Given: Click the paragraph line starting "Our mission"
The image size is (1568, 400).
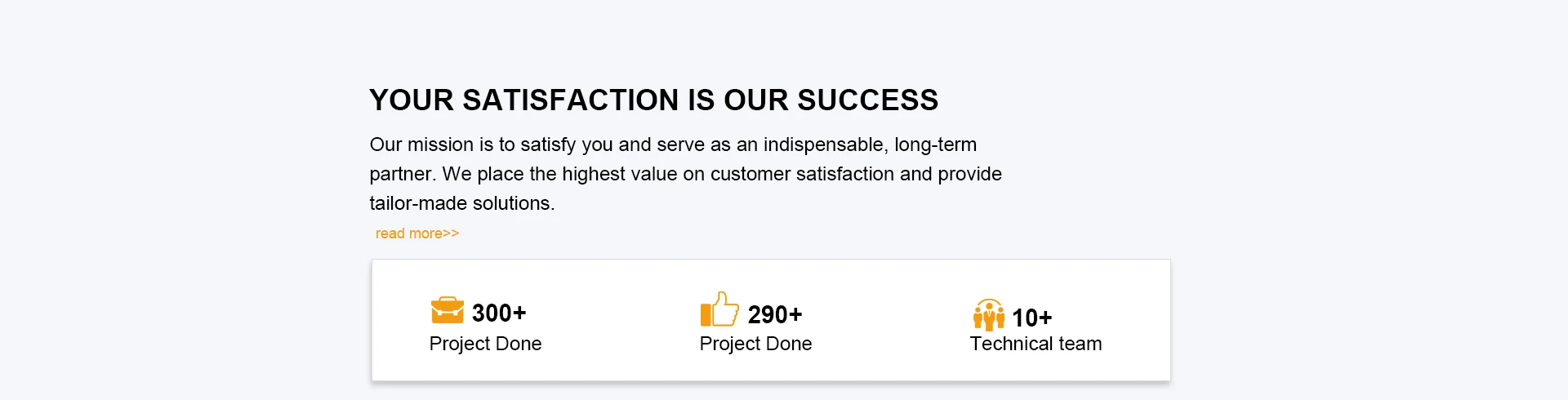Looking at the screenshot, I should pos(673,144).
